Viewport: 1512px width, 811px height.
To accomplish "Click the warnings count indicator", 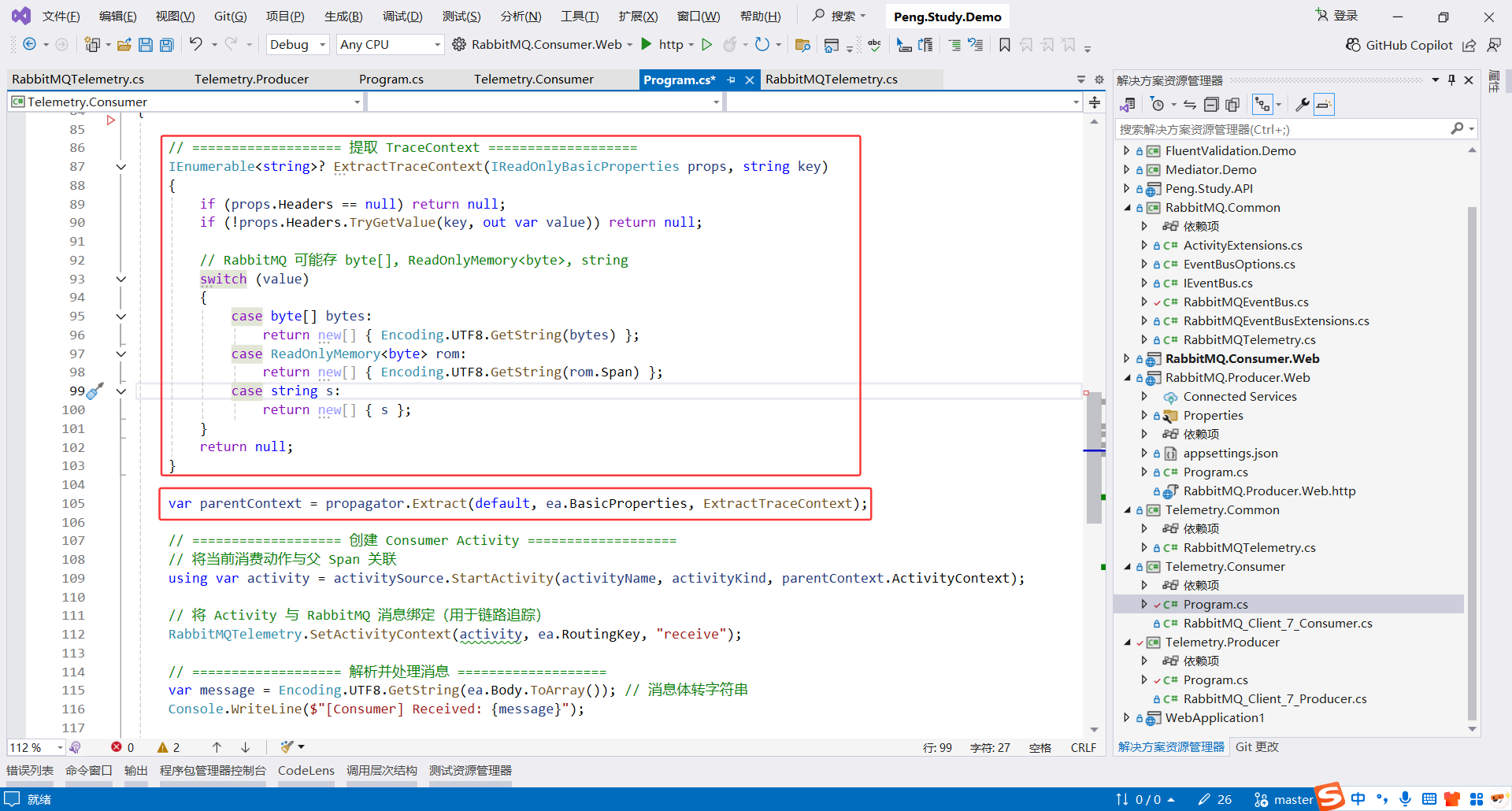I will coord(169,747).
